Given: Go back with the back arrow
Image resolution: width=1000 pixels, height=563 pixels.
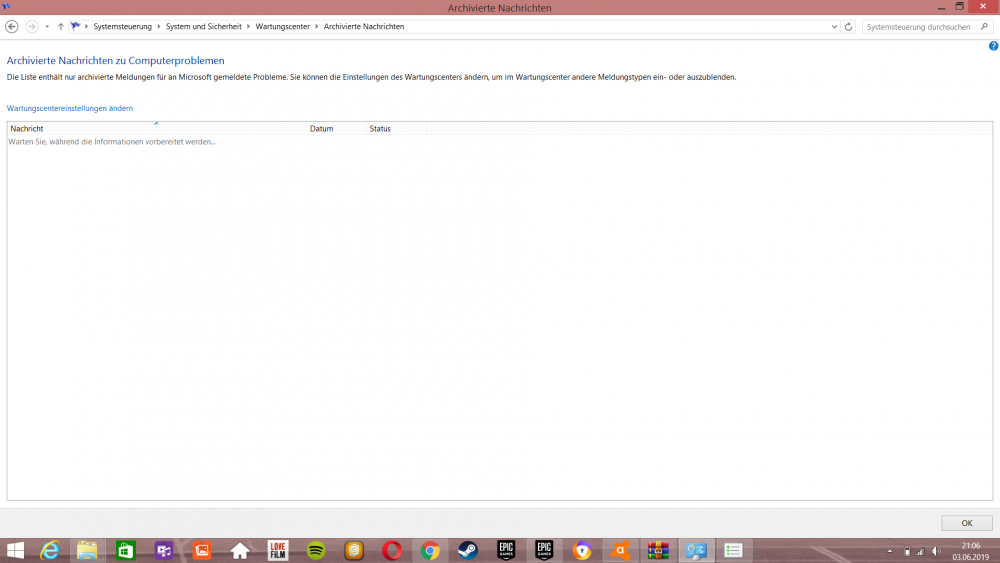Looking at the screenshot, I should tap(11, 27).
